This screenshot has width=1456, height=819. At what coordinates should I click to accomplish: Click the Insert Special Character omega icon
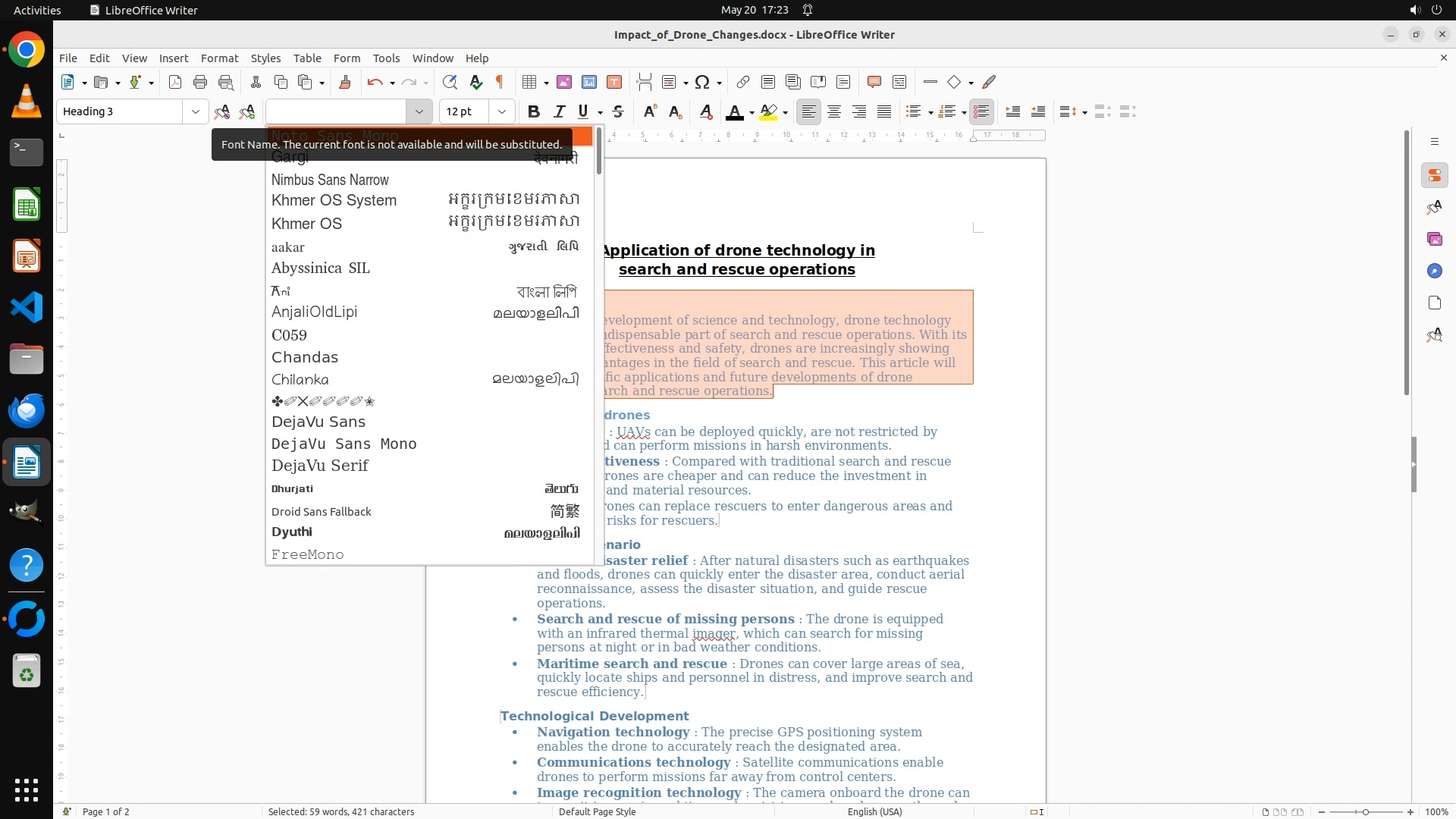coord(702,82)
